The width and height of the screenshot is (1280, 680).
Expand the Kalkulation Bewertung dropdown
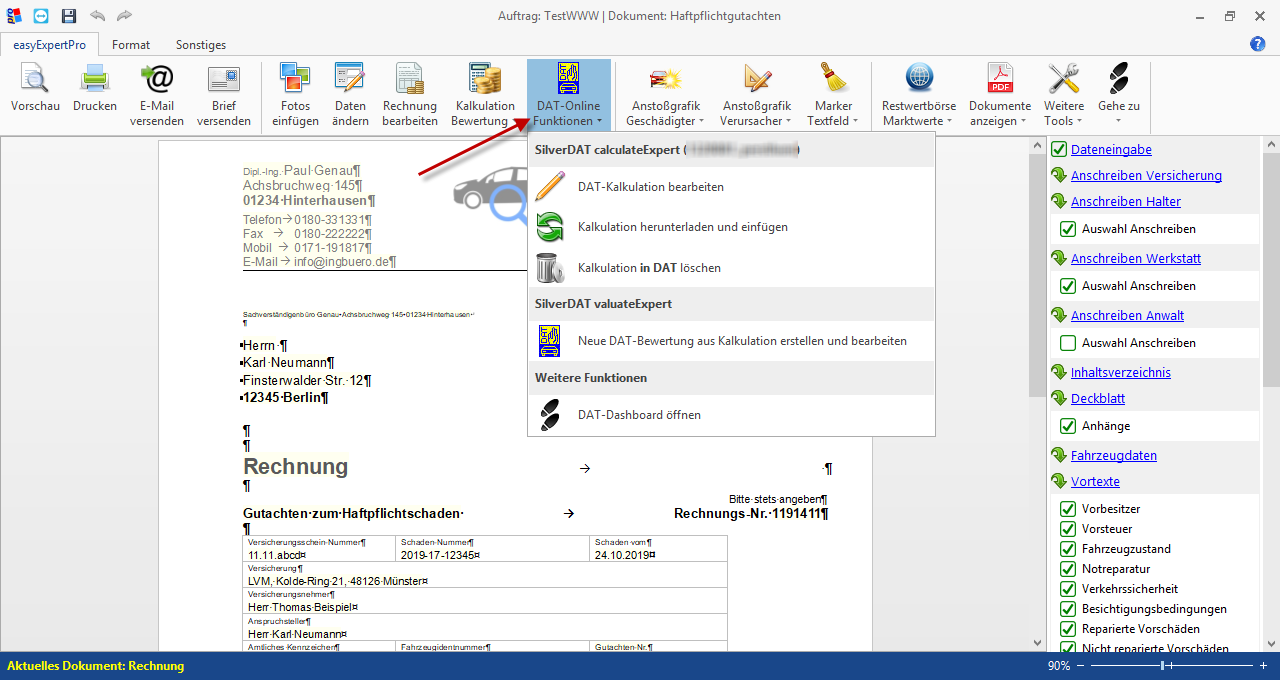click(x=485, y=95)
